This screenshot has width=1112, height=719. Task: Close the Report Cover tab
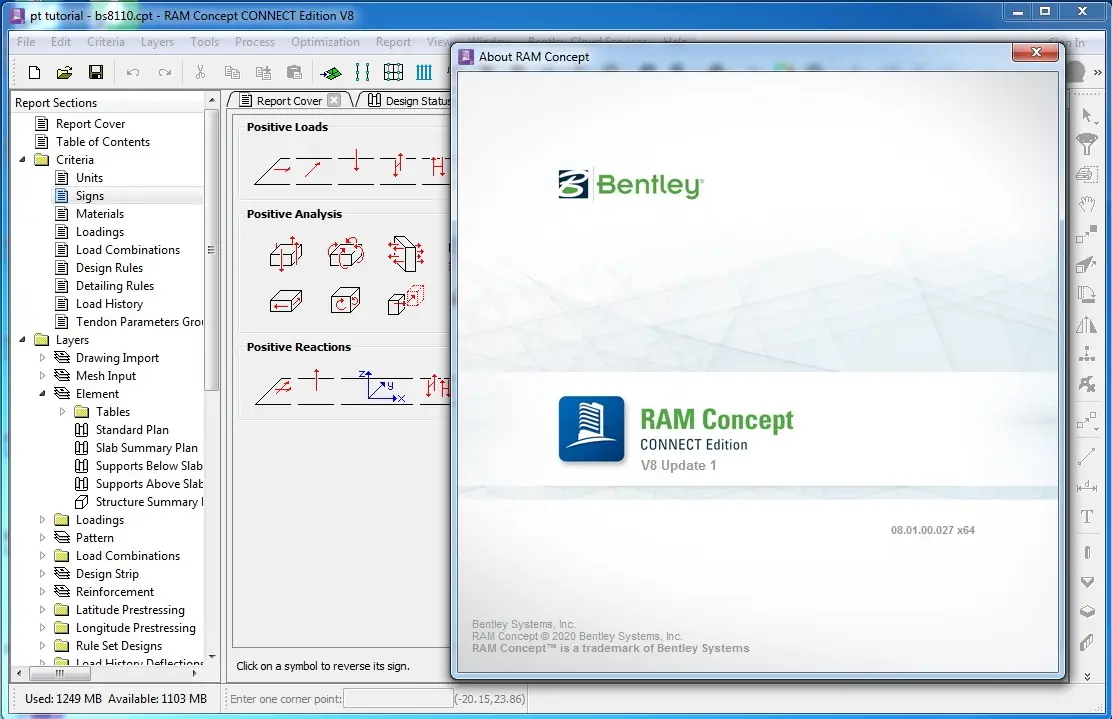tap(334, 100)
